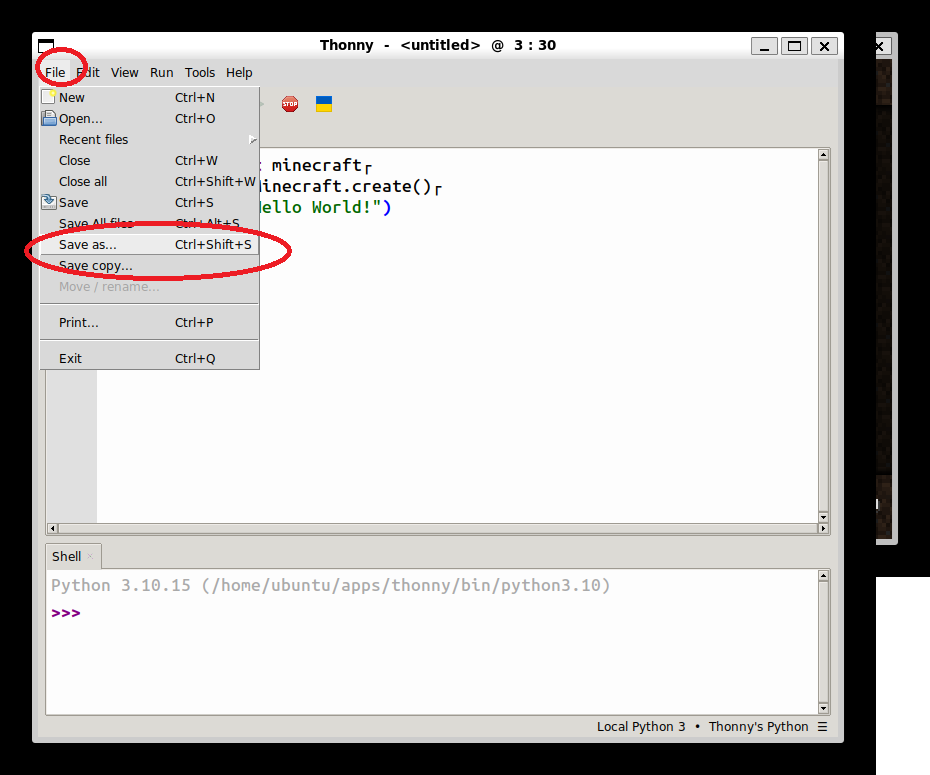Click the Shell prompt >>> input line
The width and height of the screenshot is (930, 775).
pyautogui.click(x=433, y=613)
